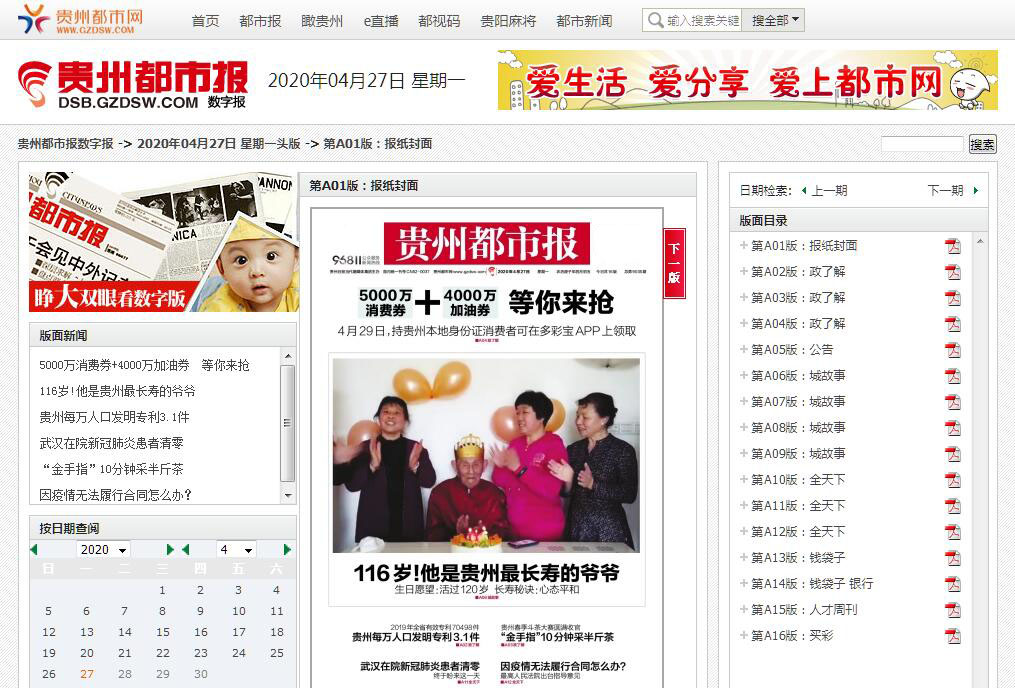
Task: Click the red 下一版 button
Action: coord(674,263)
